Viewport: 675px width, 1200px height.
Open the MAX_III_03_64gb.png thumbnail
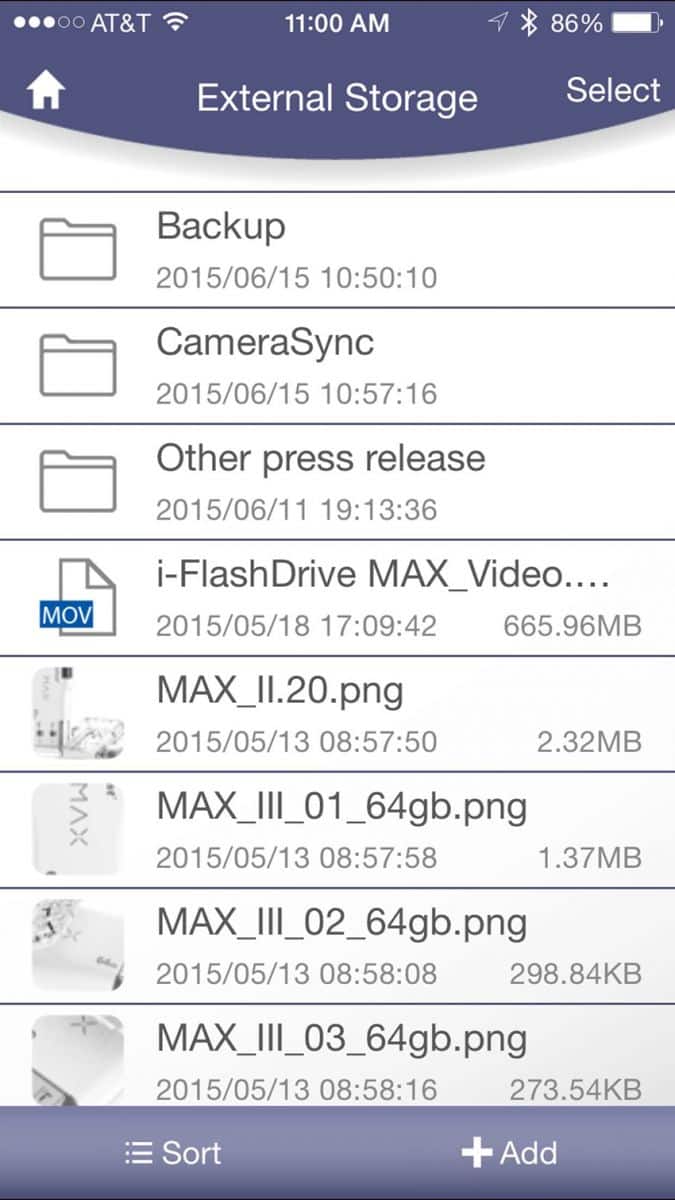click(x=77, y=1060)
